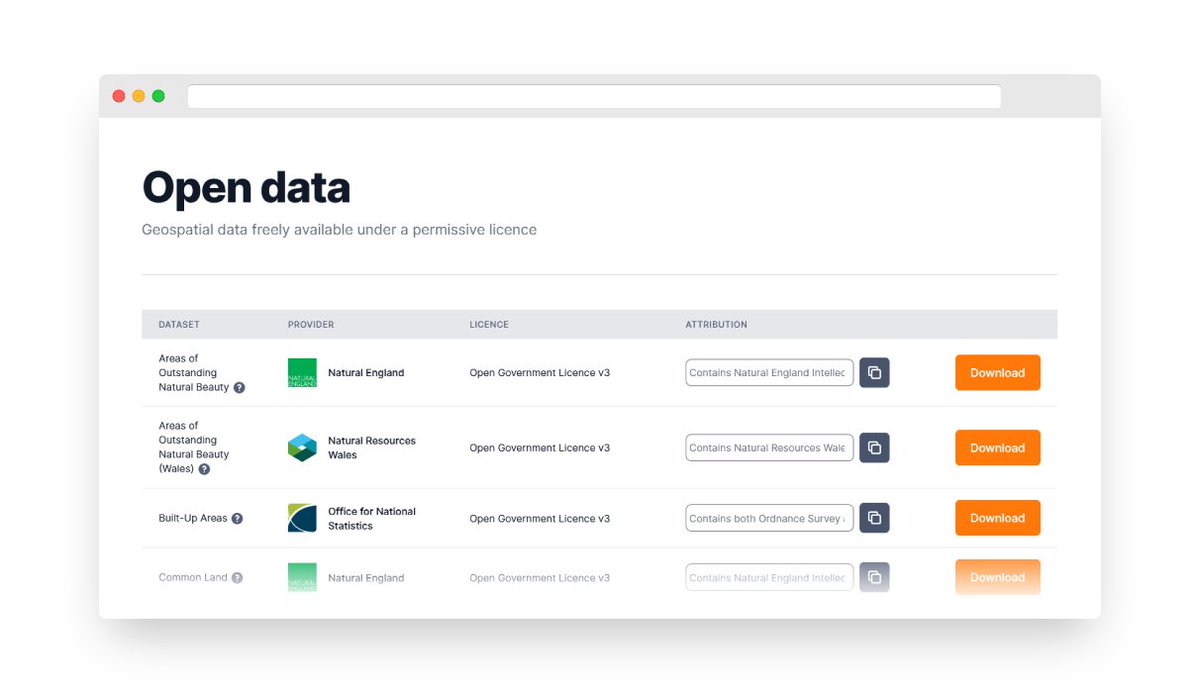This screenshot has height=693, width=1200.
Task: Copy attribution for Areas of Outstanding Natural Beauty
Action: (x=874, y=373)
